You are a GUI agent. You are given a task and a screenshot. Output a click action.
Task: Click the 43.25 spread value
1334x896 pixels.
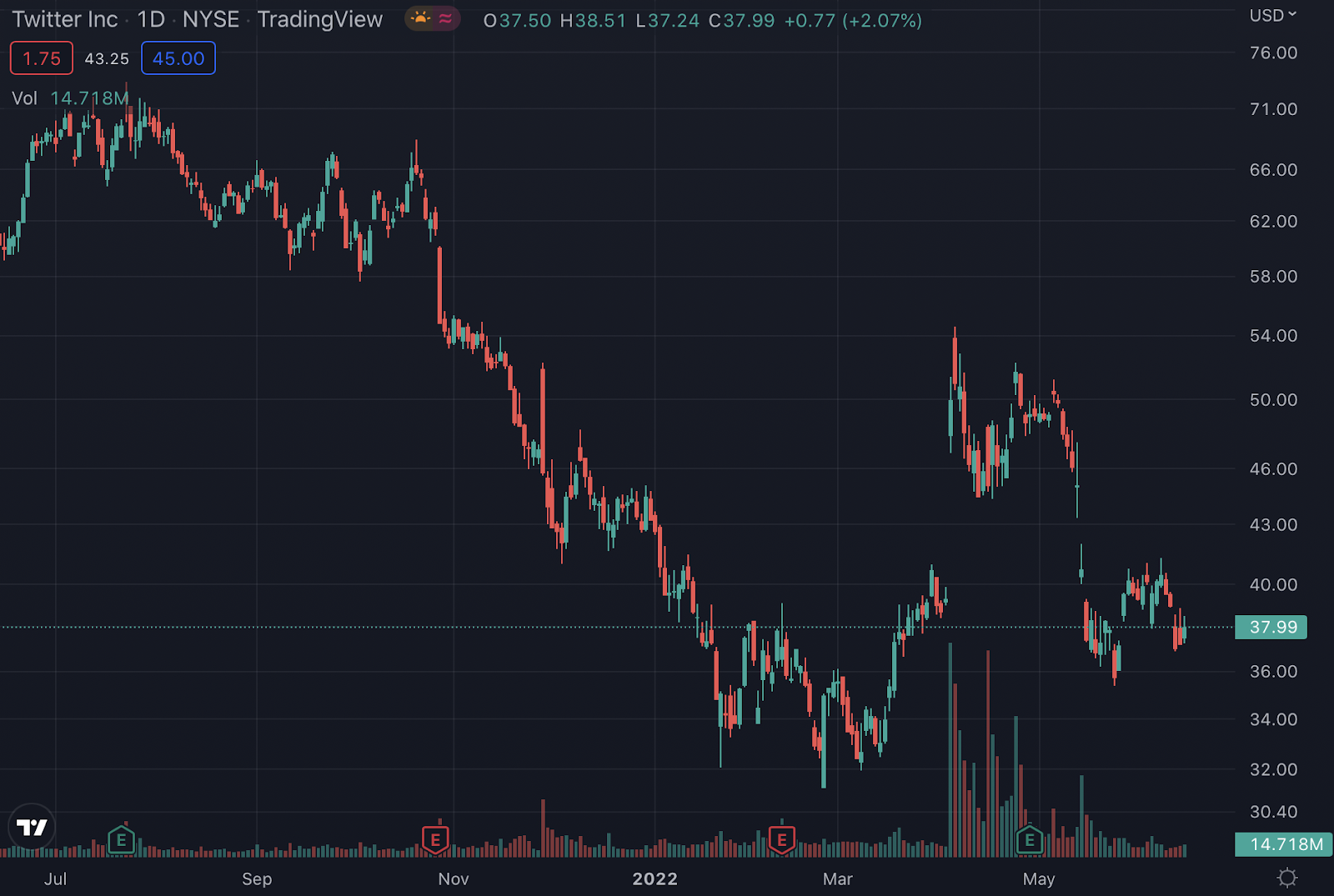pos(107,58)
